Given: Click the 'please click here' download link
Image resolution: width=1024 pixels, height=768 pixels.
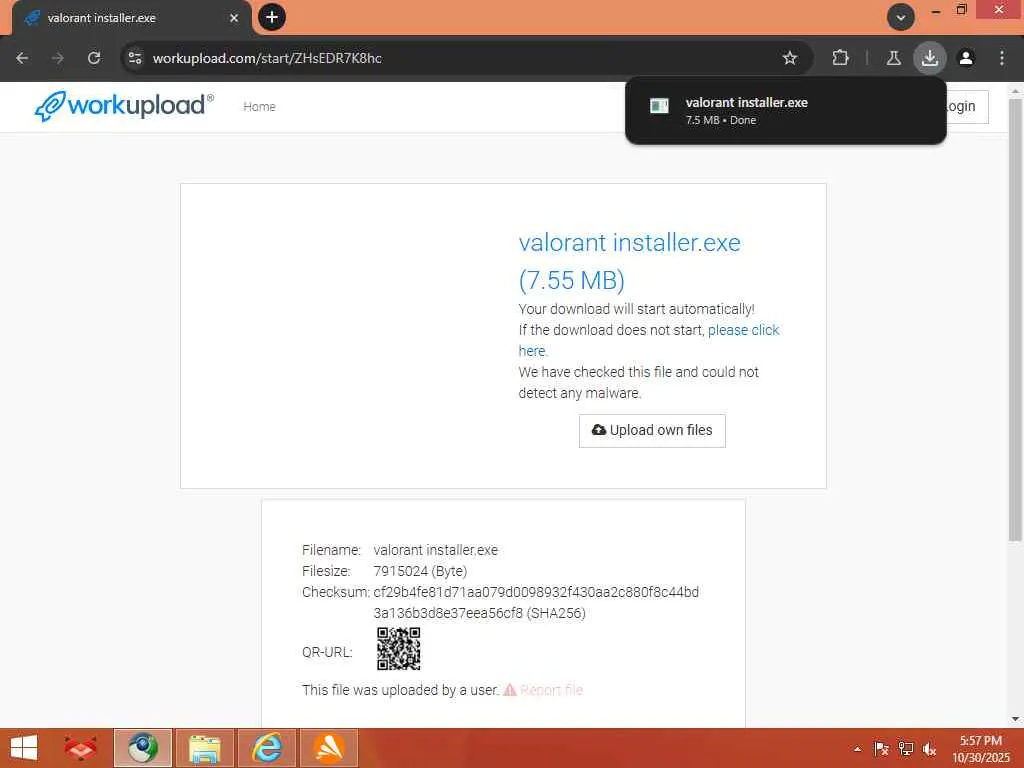Looking at the screenshot, I should 743,330.
